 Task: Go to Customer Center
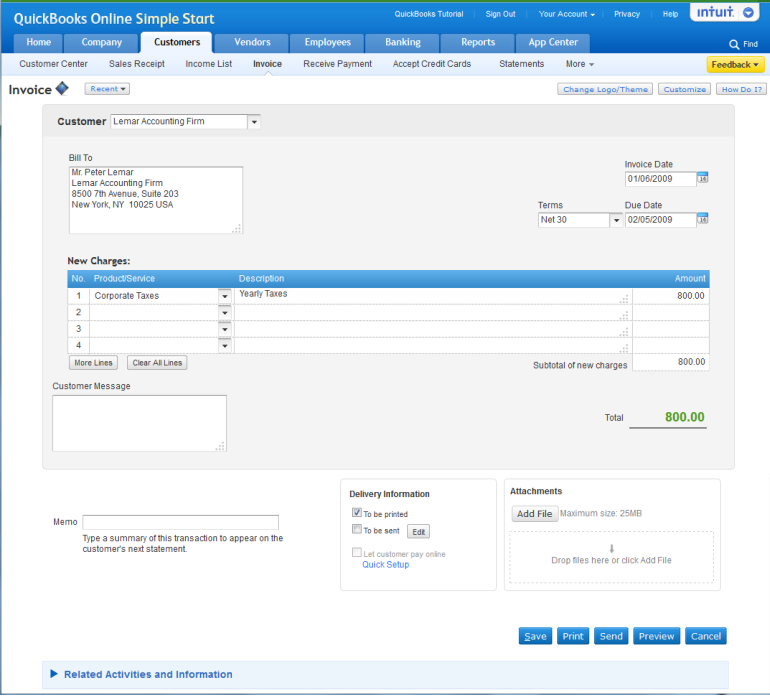point(54,64)
